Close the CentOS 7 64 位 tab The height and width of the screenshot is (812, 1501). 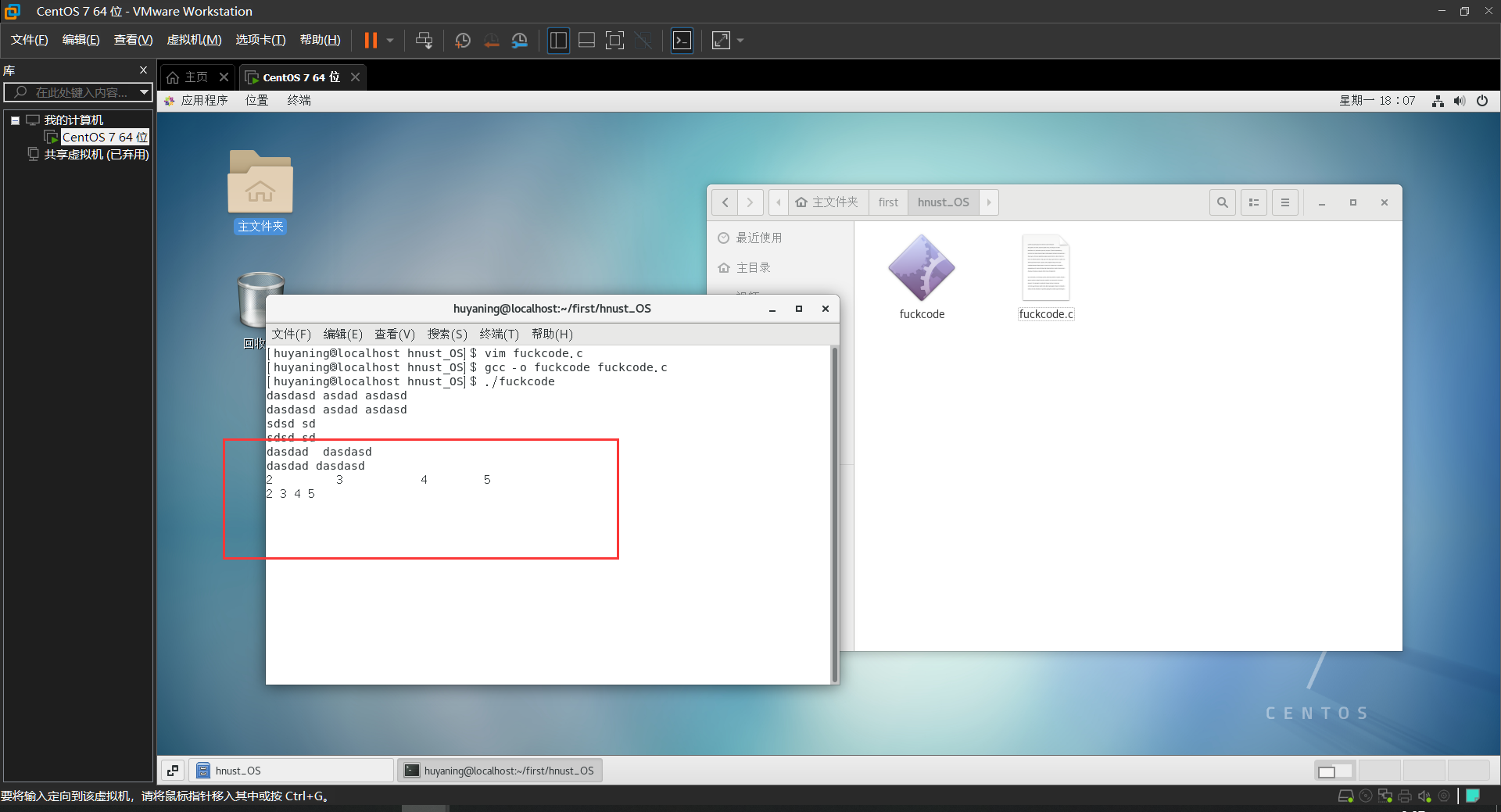[355, 77]
